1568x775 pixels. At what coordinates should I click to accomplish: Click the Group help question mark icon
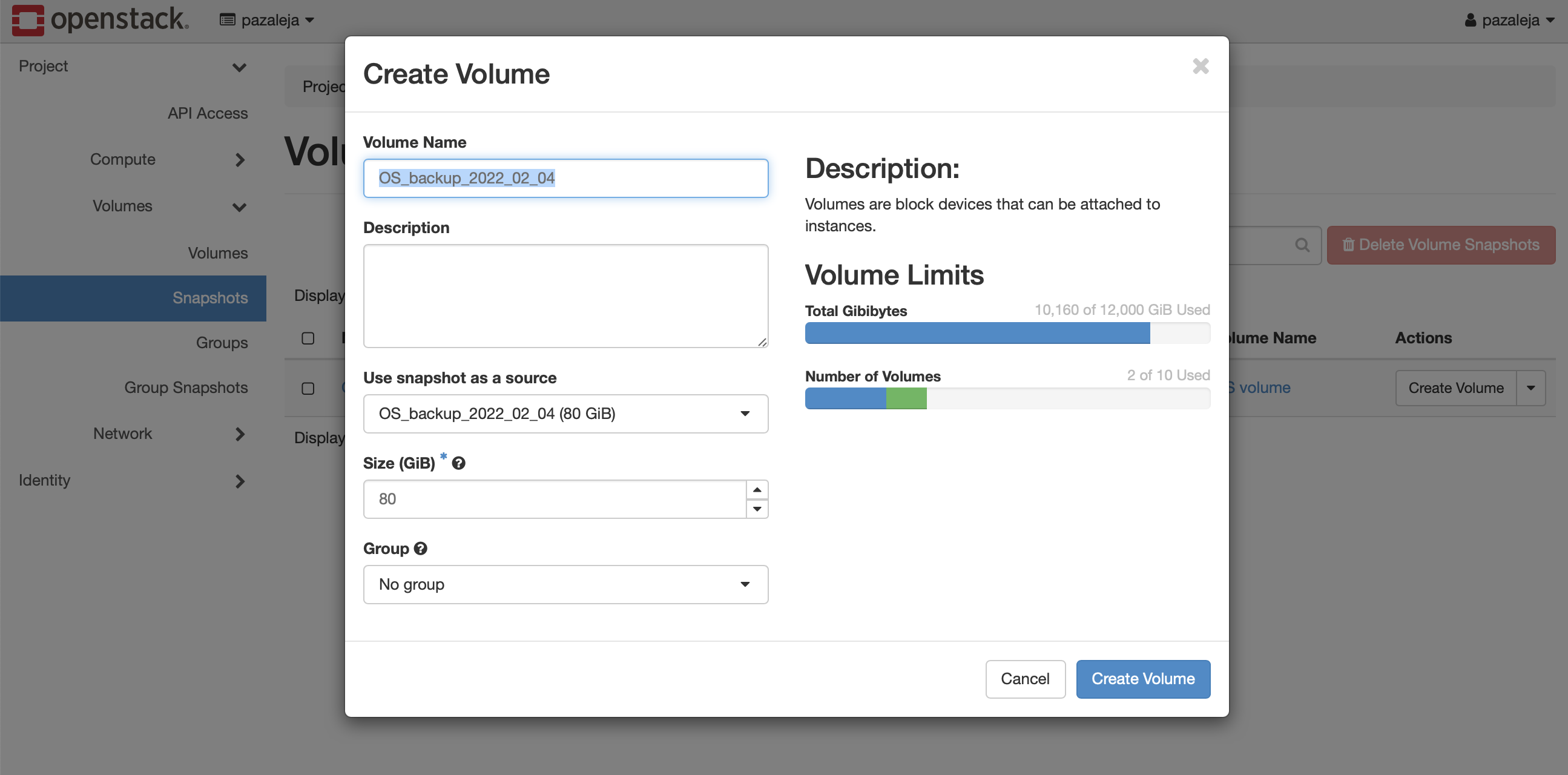[x=421, y=549]
